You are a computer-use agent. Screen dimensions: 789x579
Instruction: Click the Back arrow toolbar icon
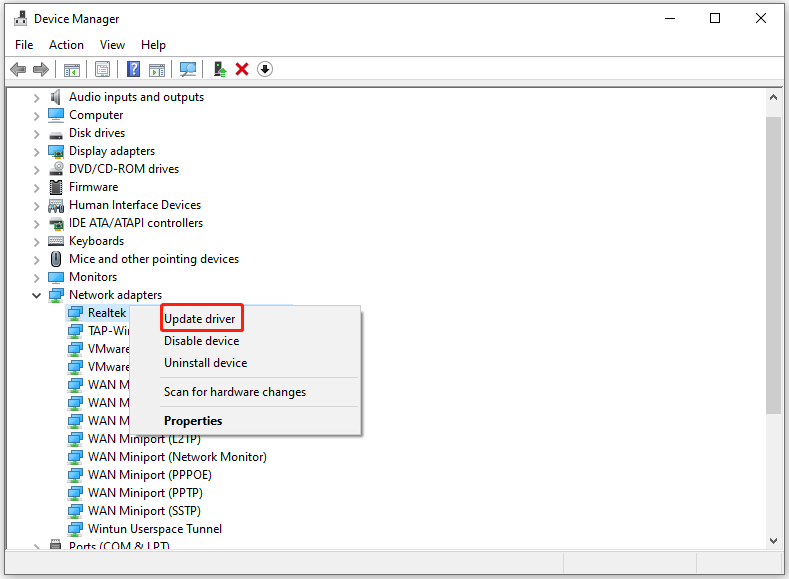(x=18, y=69)
